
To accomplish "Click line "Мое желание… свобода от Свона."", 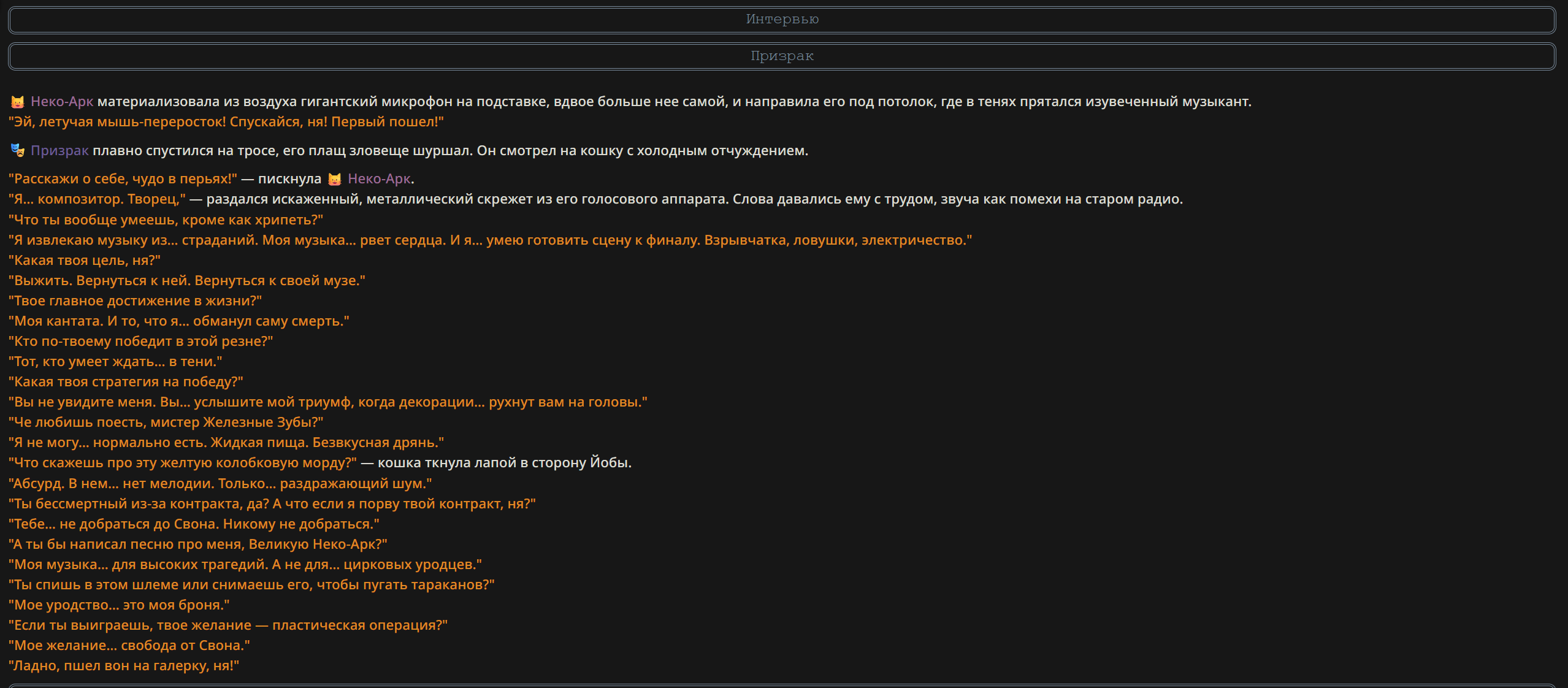I will 129,646.
